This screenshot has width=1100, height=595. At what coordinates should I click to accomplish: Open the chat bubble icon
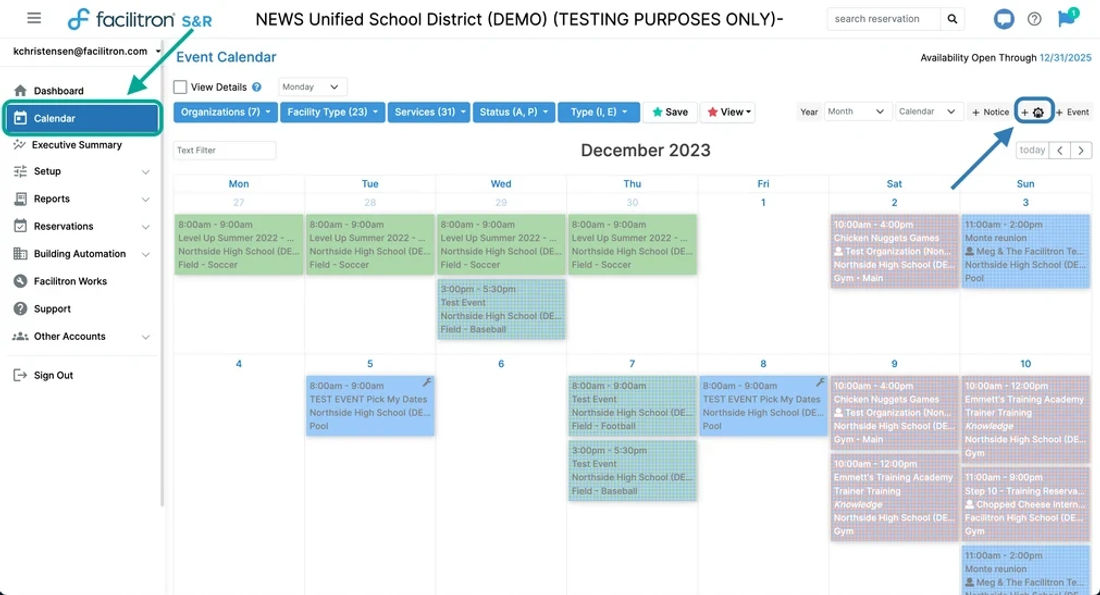[1004, 19]
